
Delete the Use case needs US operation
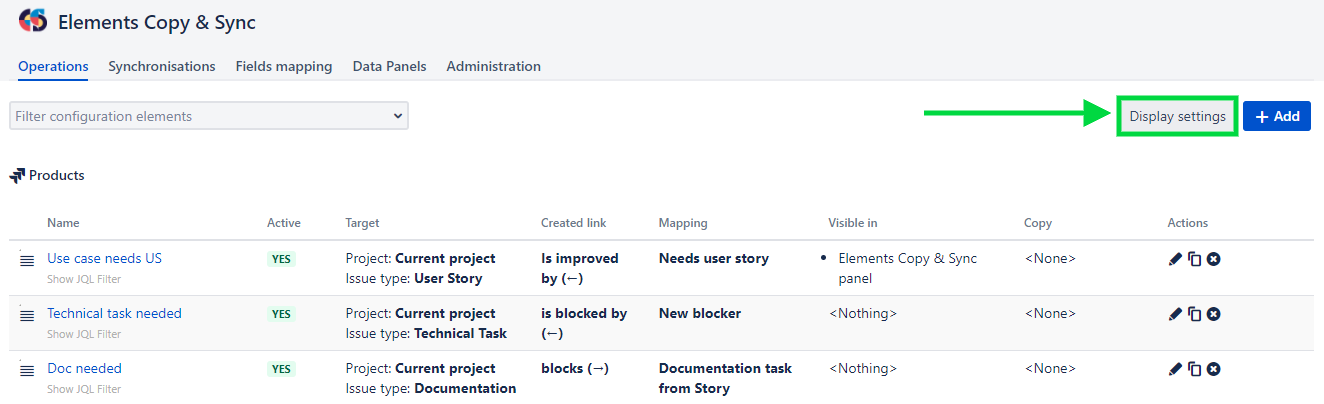(x=1213, y=259)
